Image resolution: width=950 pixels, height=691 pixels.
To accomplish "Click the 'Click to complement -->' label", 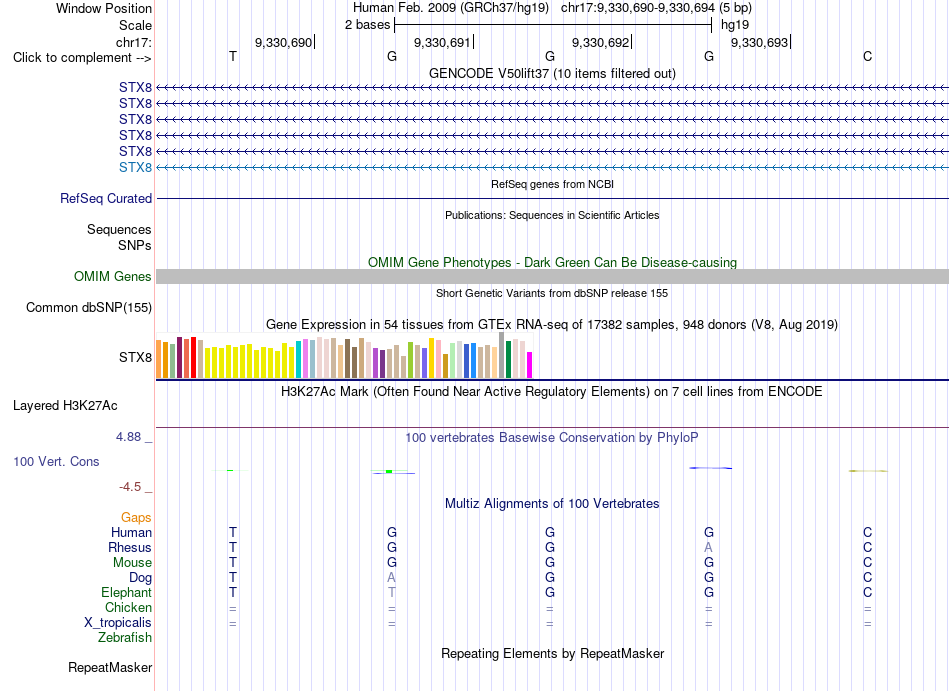I will click(x=82, y=58).
